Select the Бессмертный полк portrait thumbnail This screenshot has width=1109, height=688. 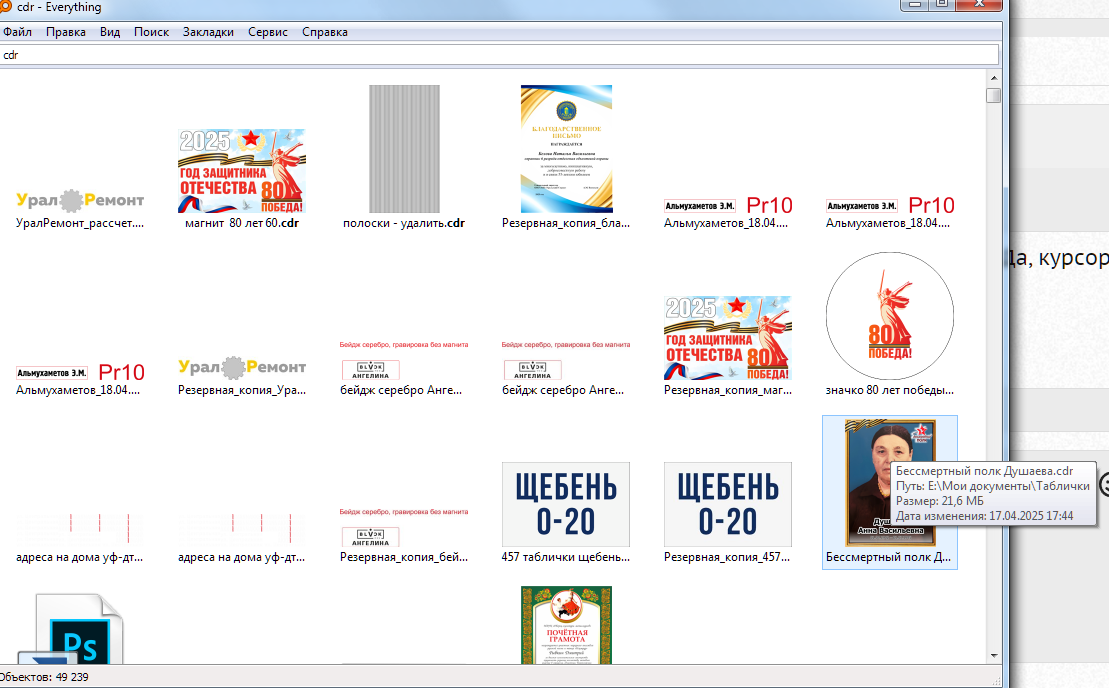pos(890,483)
